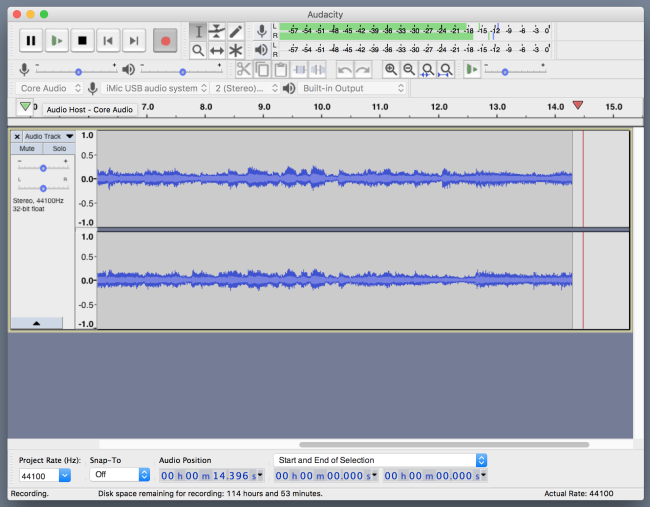The height and width of the screenshot is (507, 650).
Task: Adjust the playback volume slider
Action: point(182,72)
